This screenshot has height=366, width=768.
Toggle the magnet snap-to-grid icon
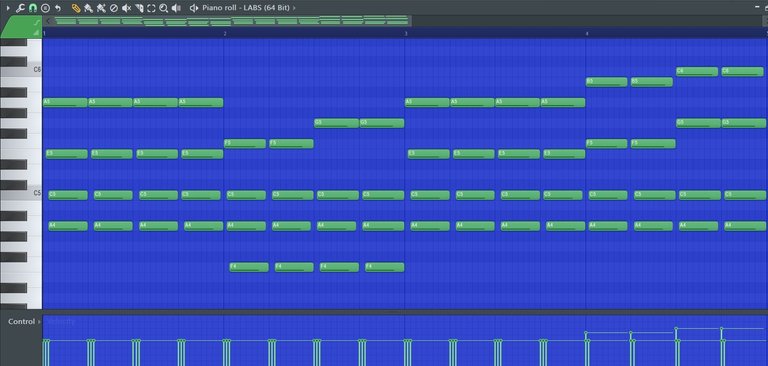pos(32,8)
